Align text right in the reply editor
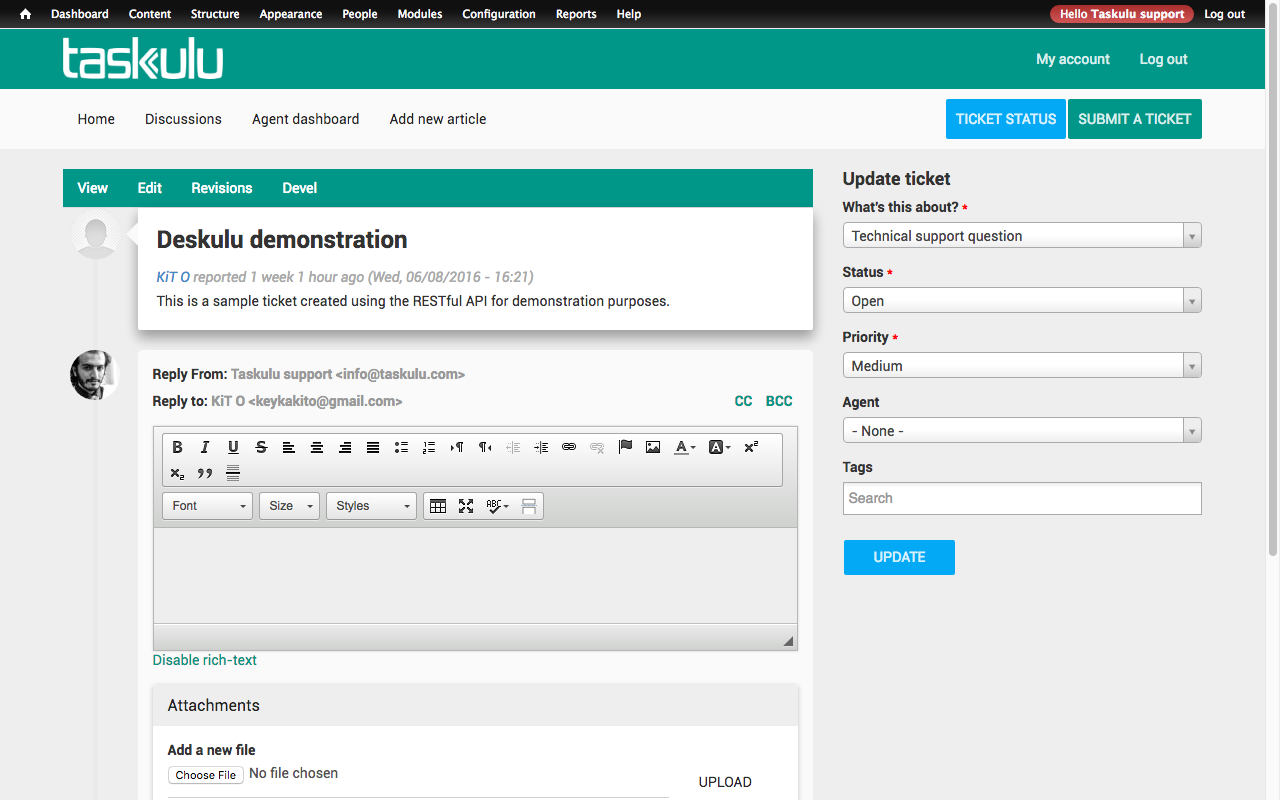1280x800 pixels. pyautogui.click(x=345, y=447)
